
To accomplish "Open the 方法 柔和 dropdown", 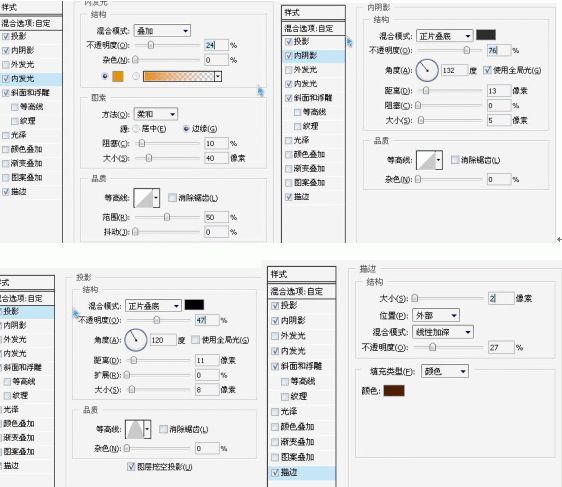I will [x=156, y=114].
